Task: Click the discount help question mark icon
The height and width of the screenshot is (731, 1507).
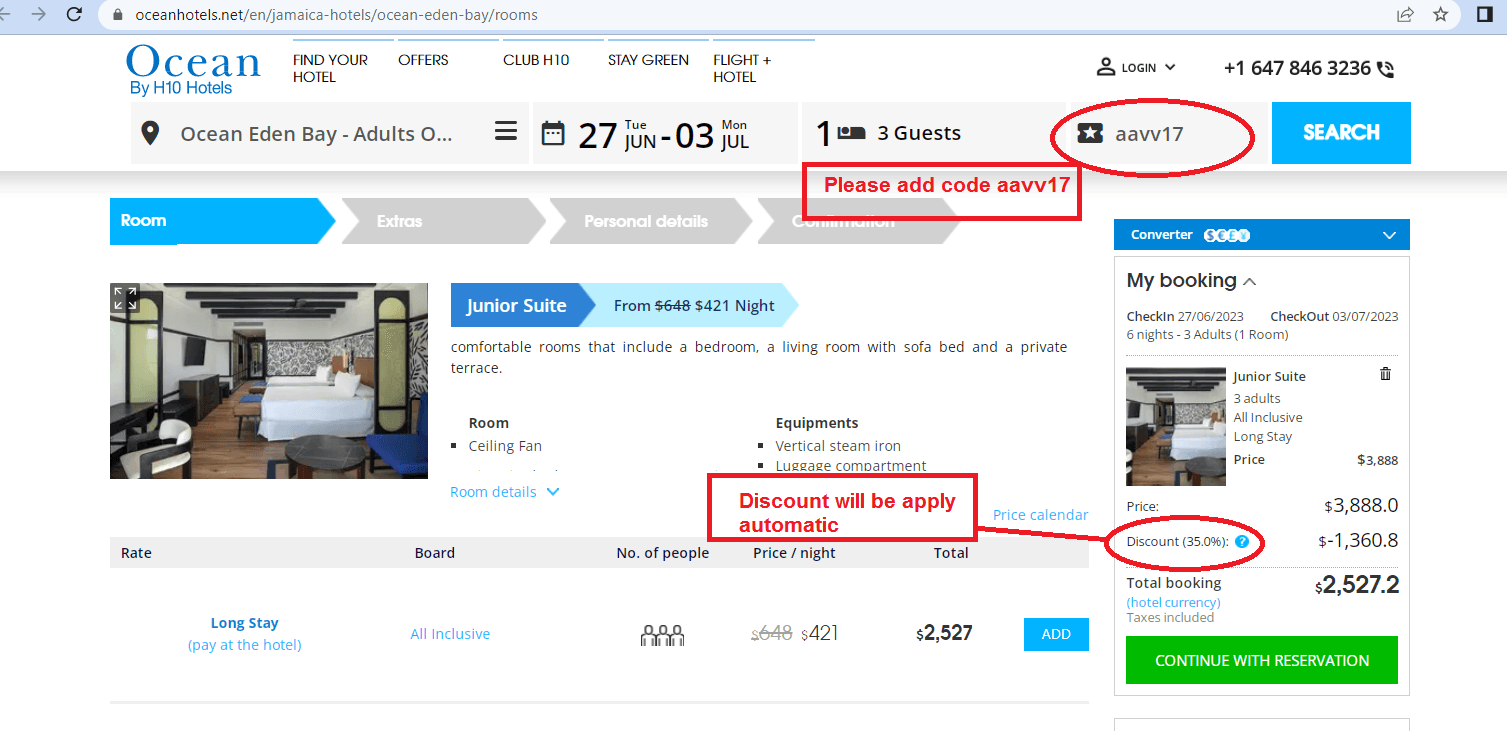Action: click(x=1242, y=541)
